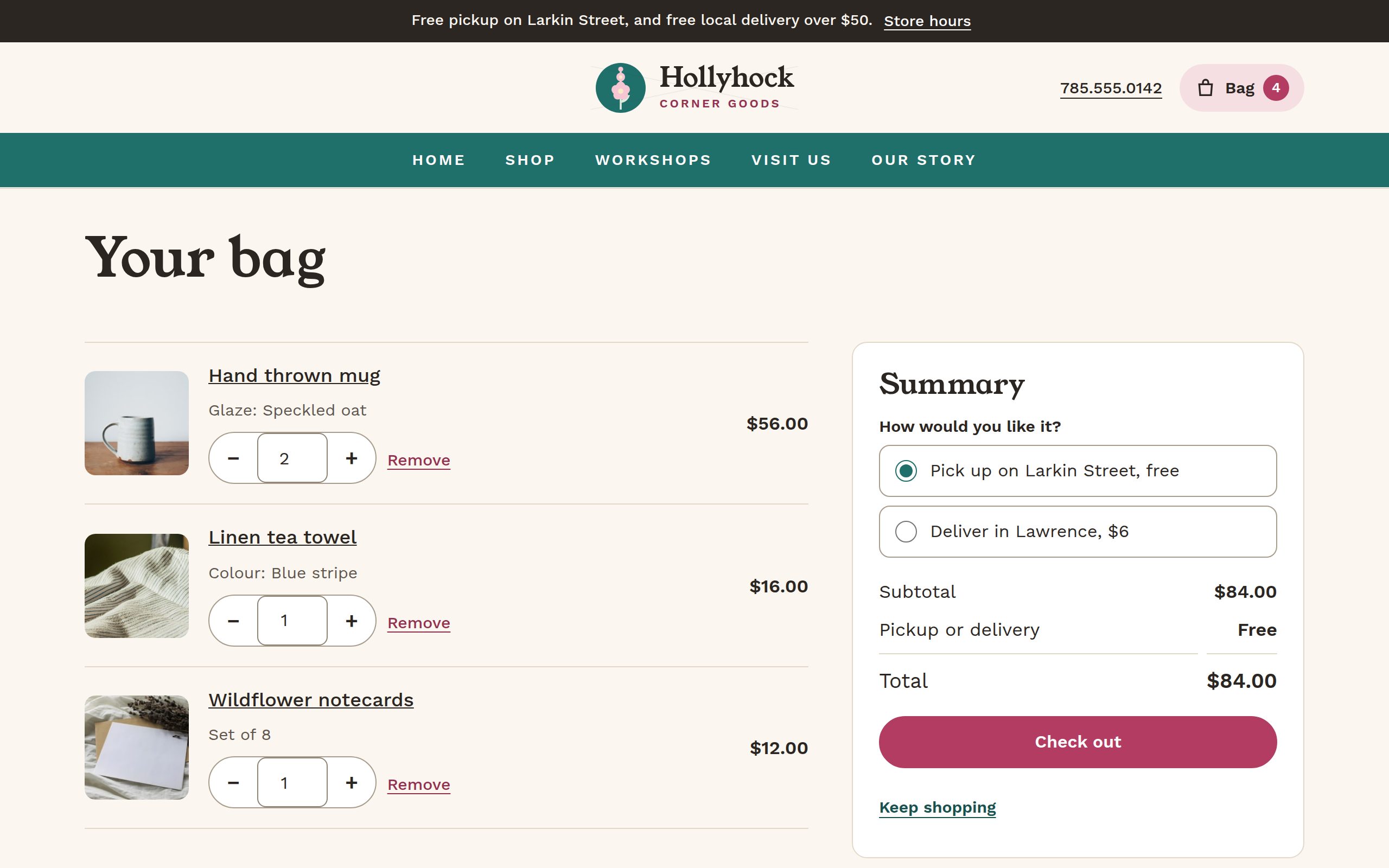
Task: Remove the Wildflower notecards from bag
Action: 418,785
